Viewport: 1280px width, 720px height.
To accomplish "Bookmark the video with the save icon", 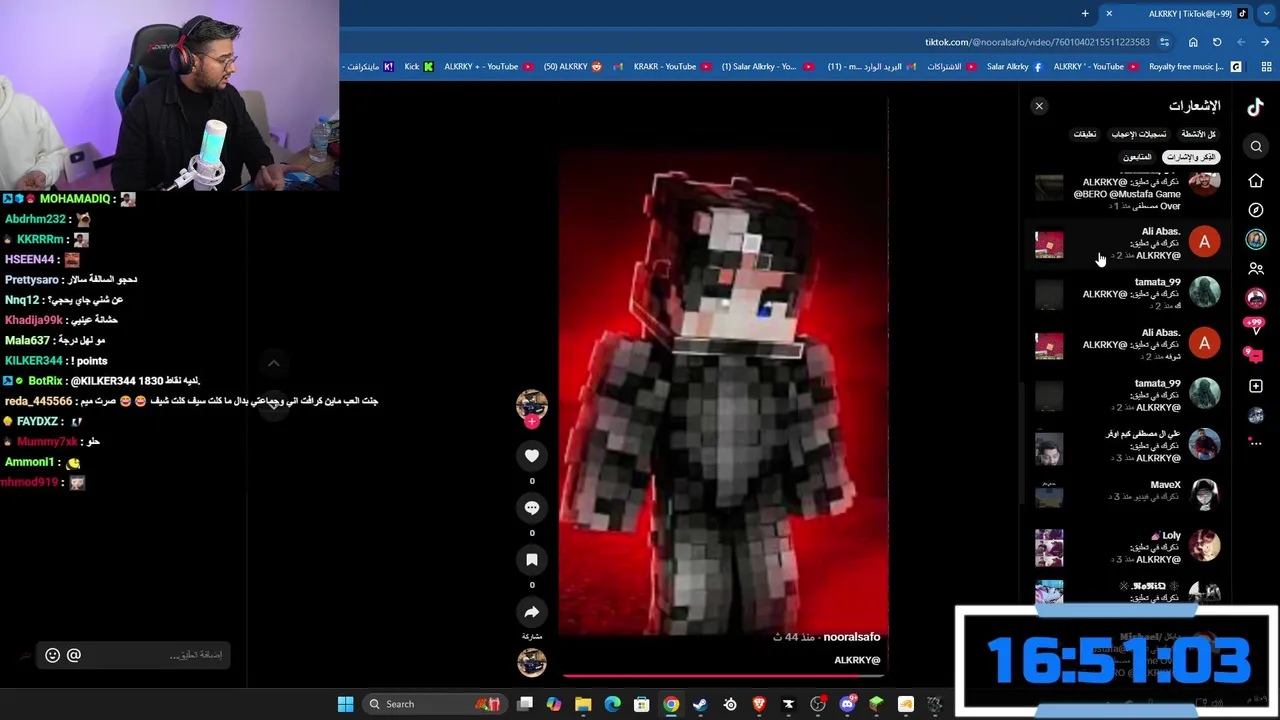I will (x=532, y=560).
